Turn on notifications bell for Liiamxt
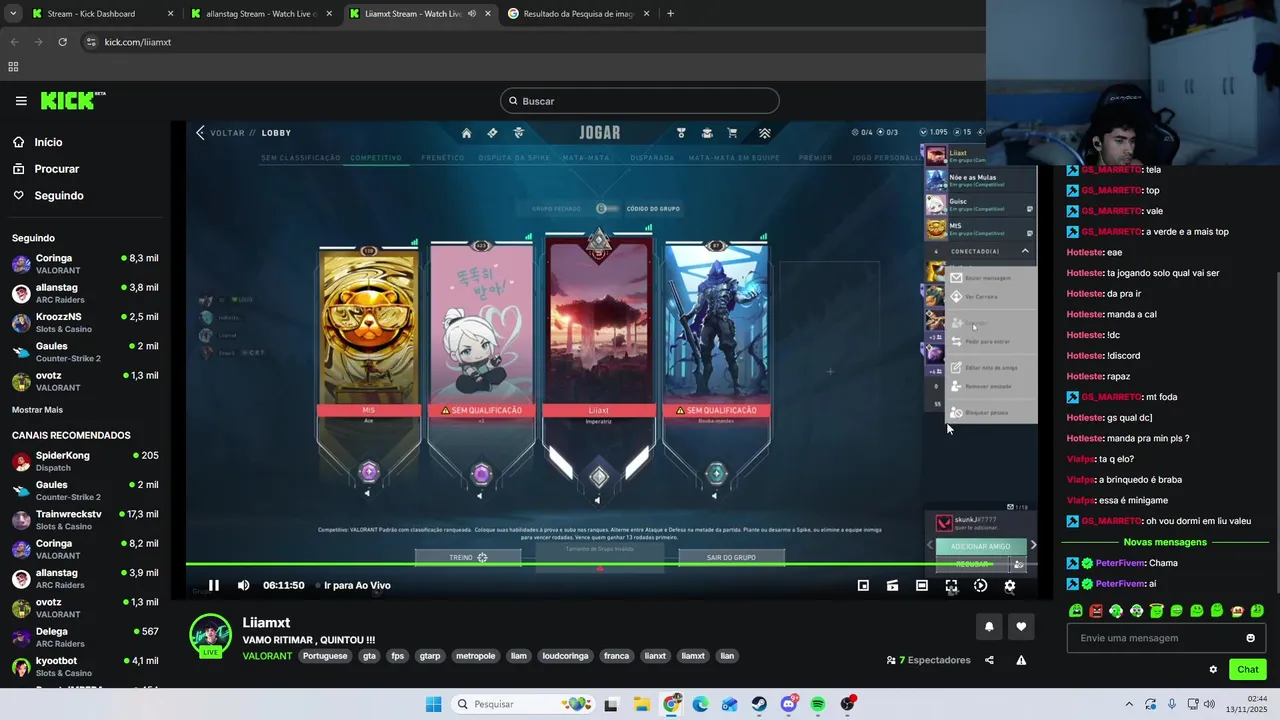1280x720 pixels. point(989,627)
